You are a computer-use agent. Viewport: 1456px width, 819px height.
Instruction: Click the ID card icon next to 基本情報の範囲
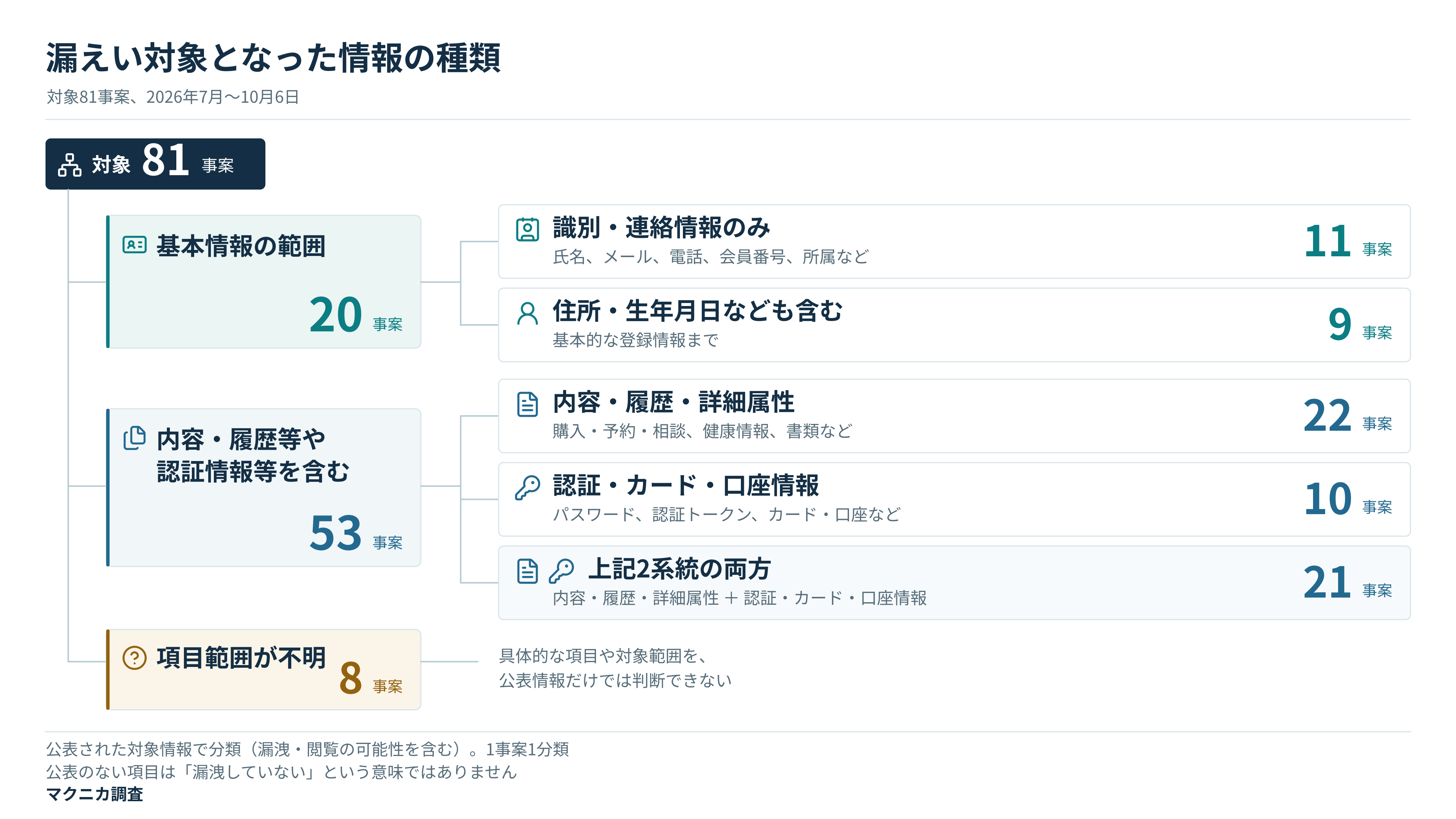click(x=135, y=245)
